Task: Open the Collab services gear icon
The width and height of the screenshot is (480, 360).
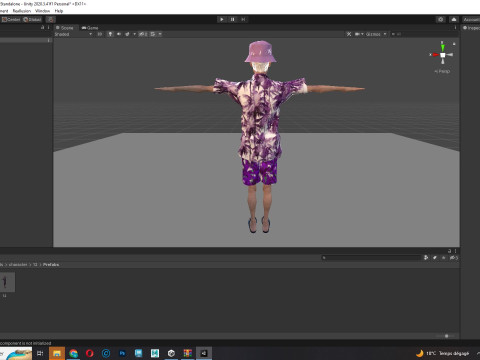Action: click(x=441, y=19)
